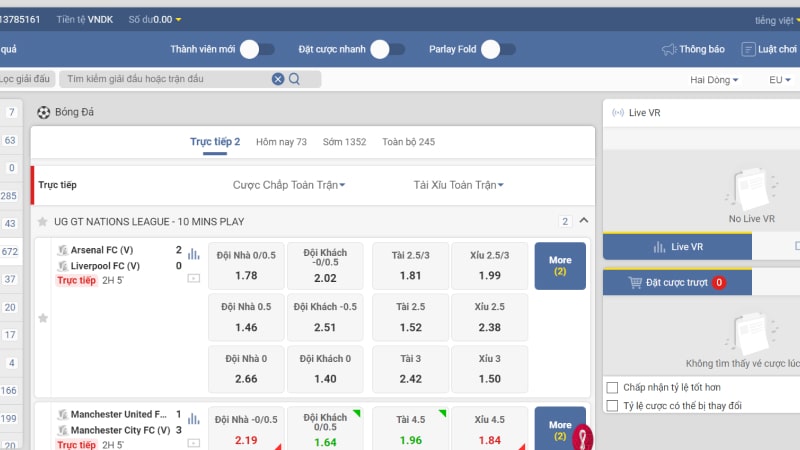Bet Đội Khách -0/0.5 at 2.02
Screen dimensions: 800x450
click(325, 266)
